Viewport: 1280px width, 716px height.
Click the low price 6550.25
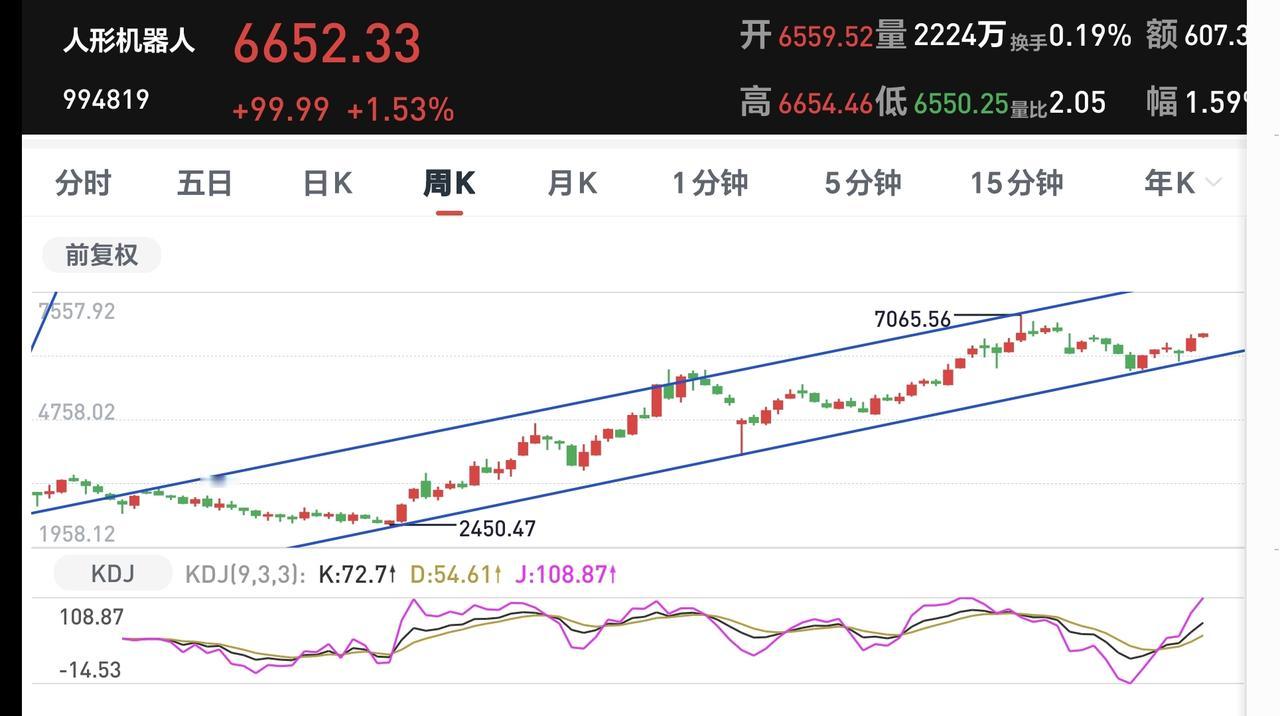[960, 103]
